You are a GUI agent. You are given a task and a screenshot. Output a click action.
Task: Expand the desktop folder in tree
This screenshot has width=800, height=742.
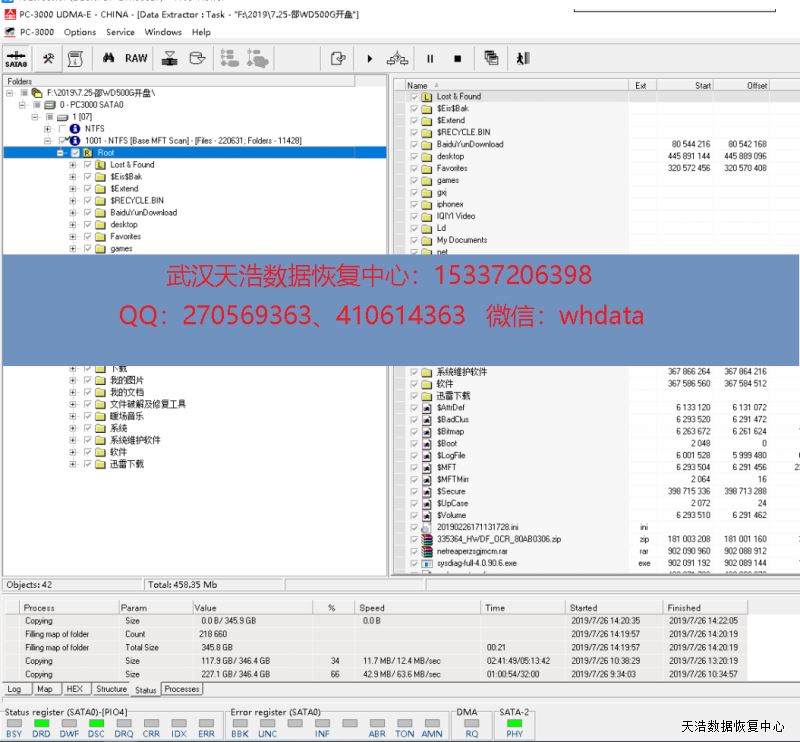[x=73, y=225]
